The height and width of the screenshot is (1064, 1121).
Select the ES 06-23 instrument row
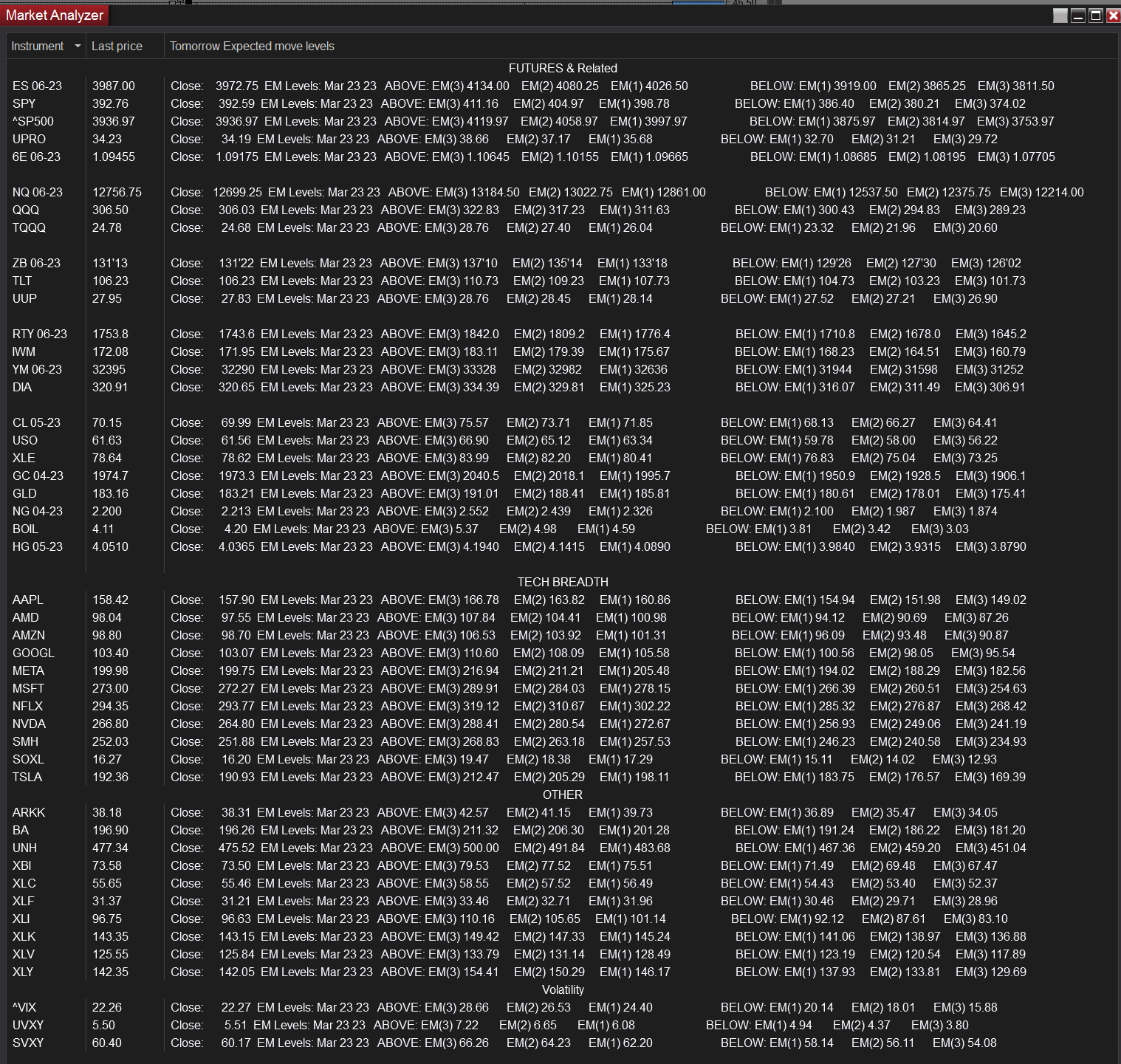pyautogui.click(x=561, y=86)
